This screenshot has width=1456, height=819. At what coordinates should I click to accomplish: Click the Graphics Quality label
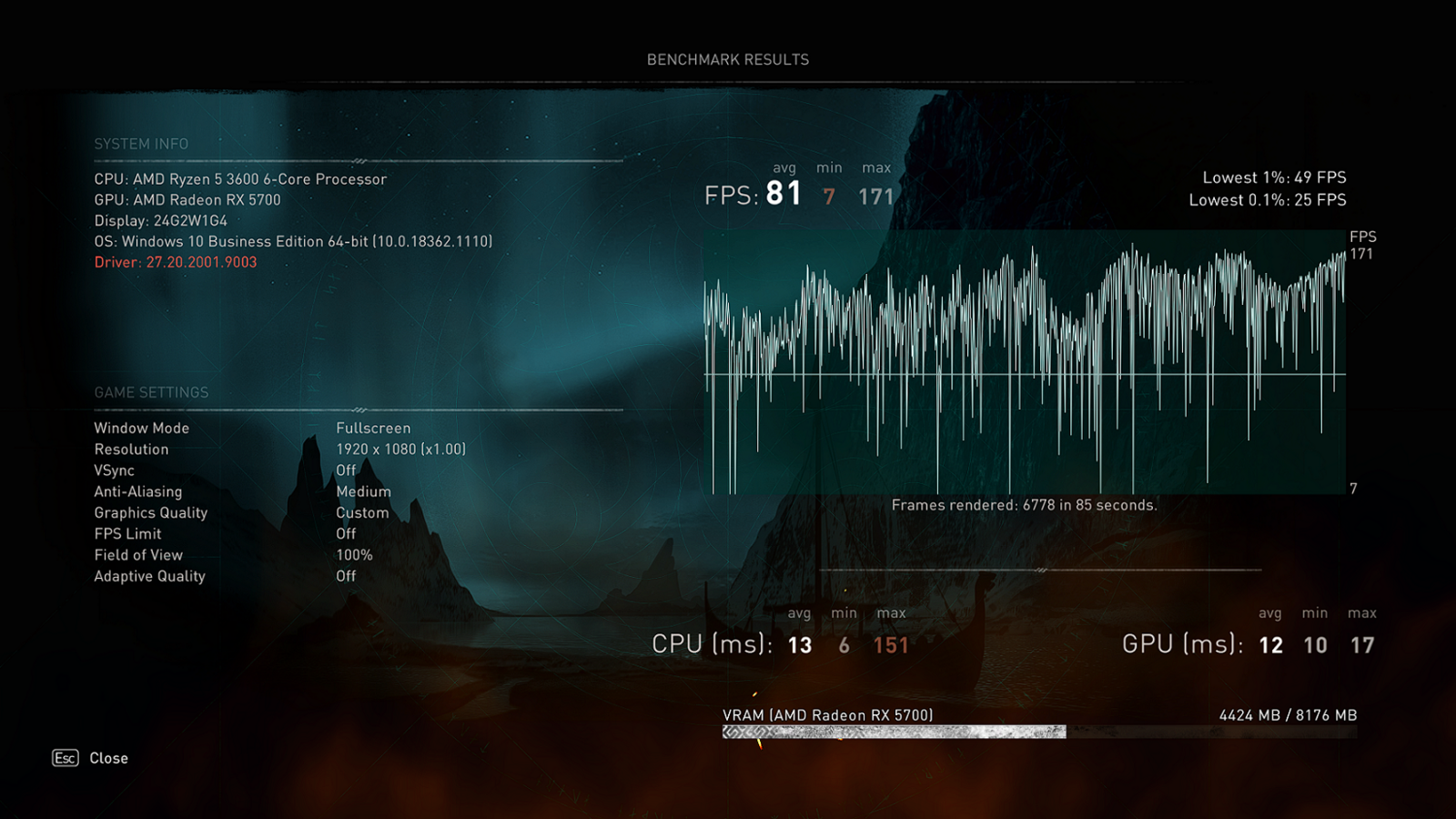tap(151, 512)
